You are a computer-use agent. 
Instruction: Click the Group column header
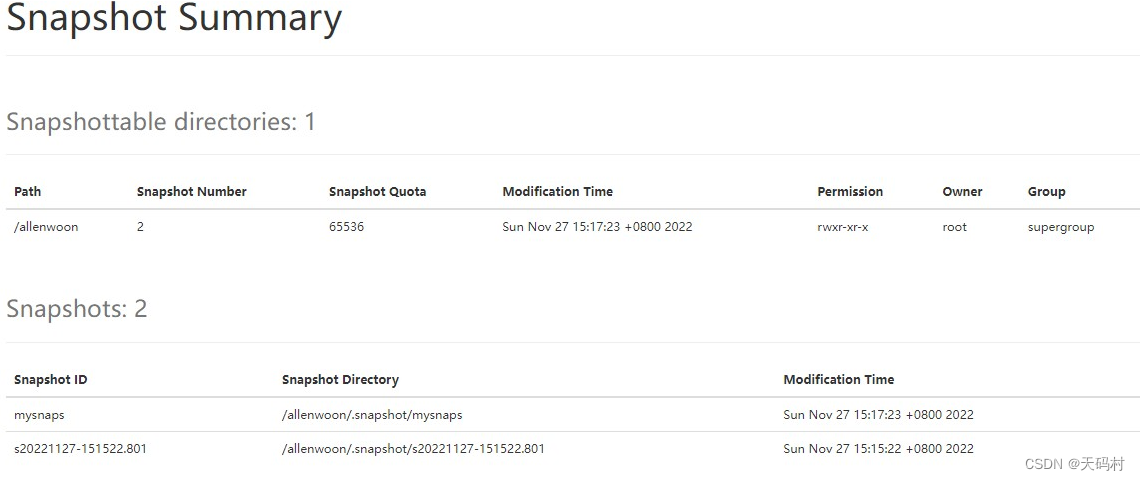pos(1046,191)
